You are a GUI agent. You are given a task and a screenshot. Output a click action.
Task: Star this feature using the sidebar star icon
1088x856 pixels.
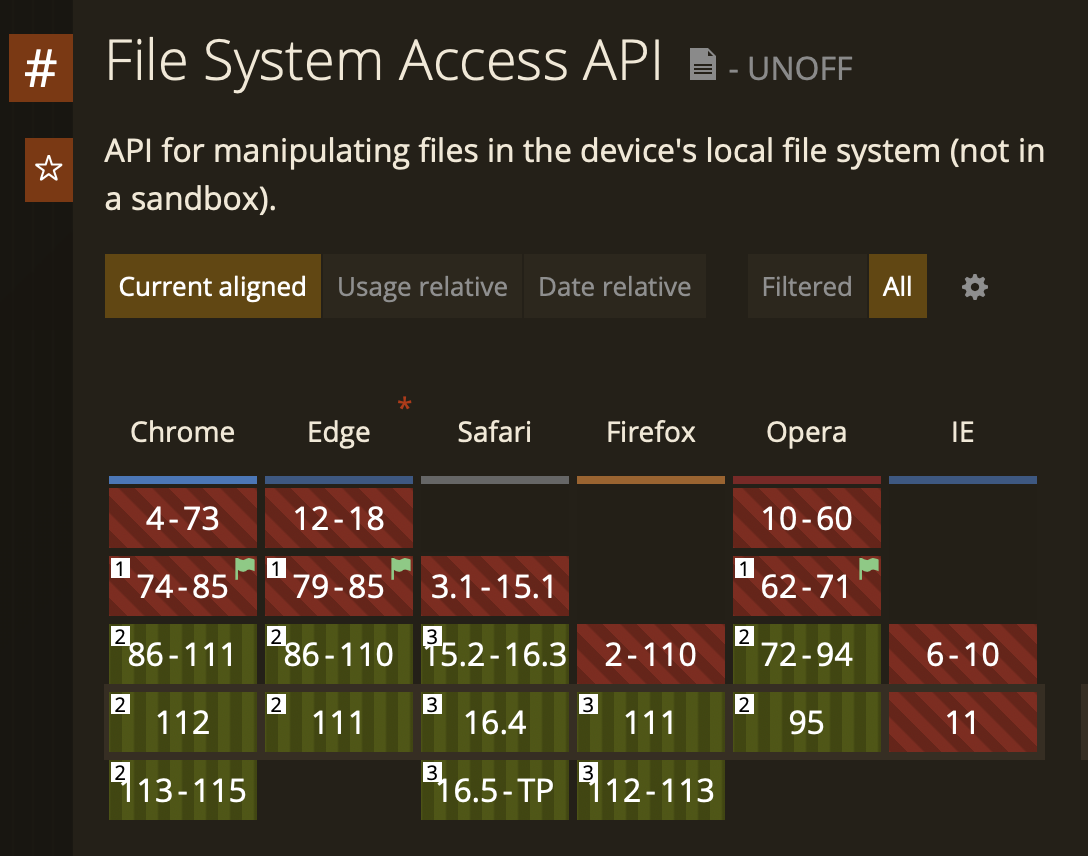[48, 170]
